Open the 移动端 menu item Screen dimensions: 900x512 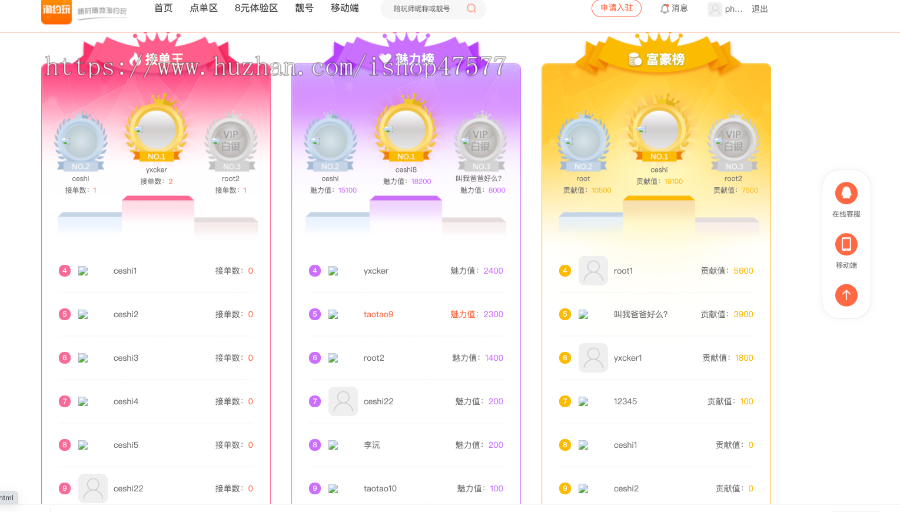(x=344, y=8)
